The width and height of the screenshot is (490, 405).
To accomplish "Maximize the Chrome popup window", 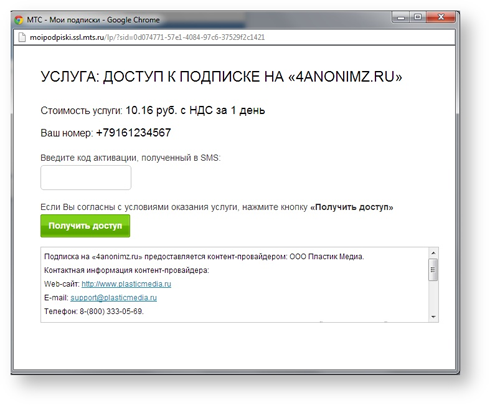I will point(418,17).
